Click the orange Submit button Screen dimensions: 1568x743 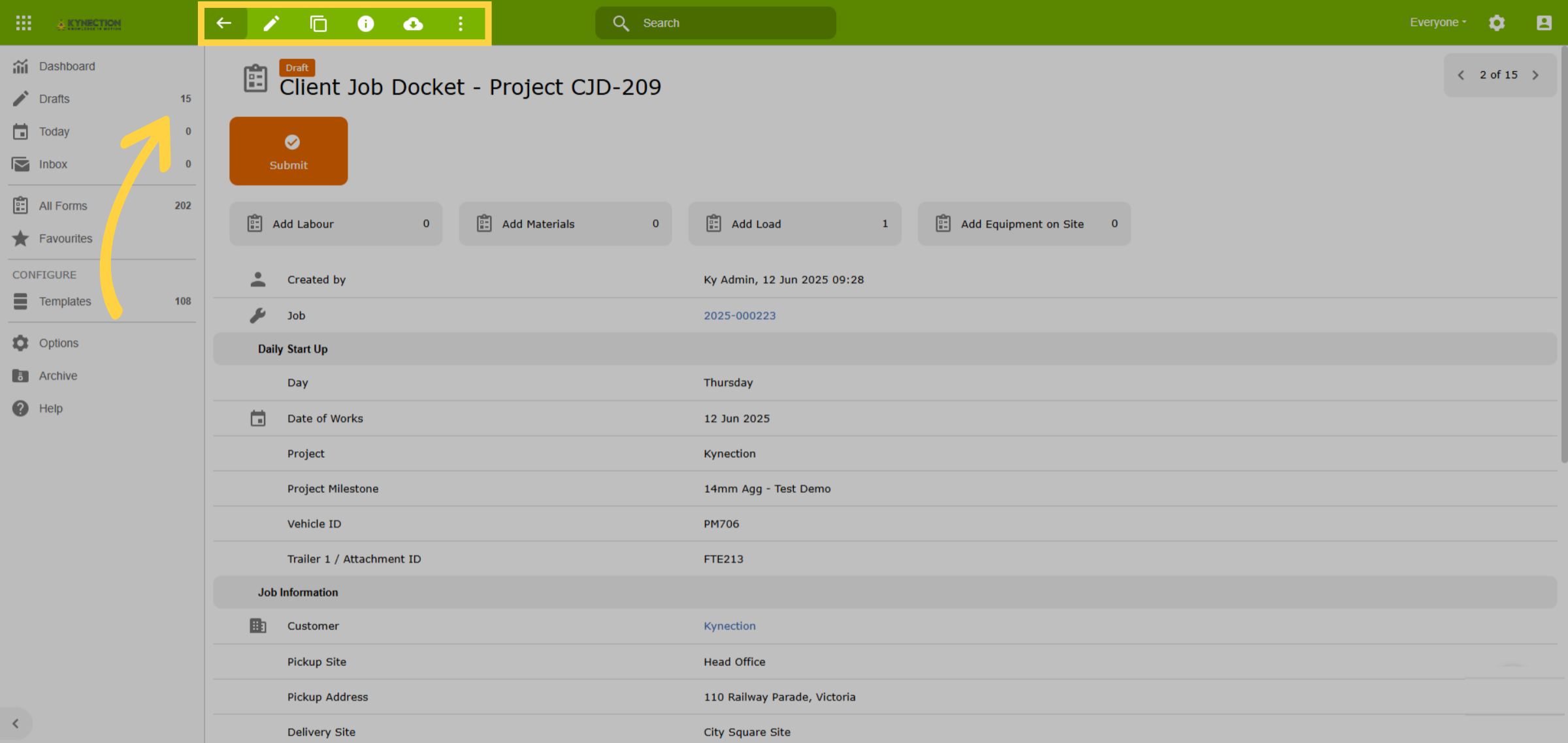tap(288, 151)
